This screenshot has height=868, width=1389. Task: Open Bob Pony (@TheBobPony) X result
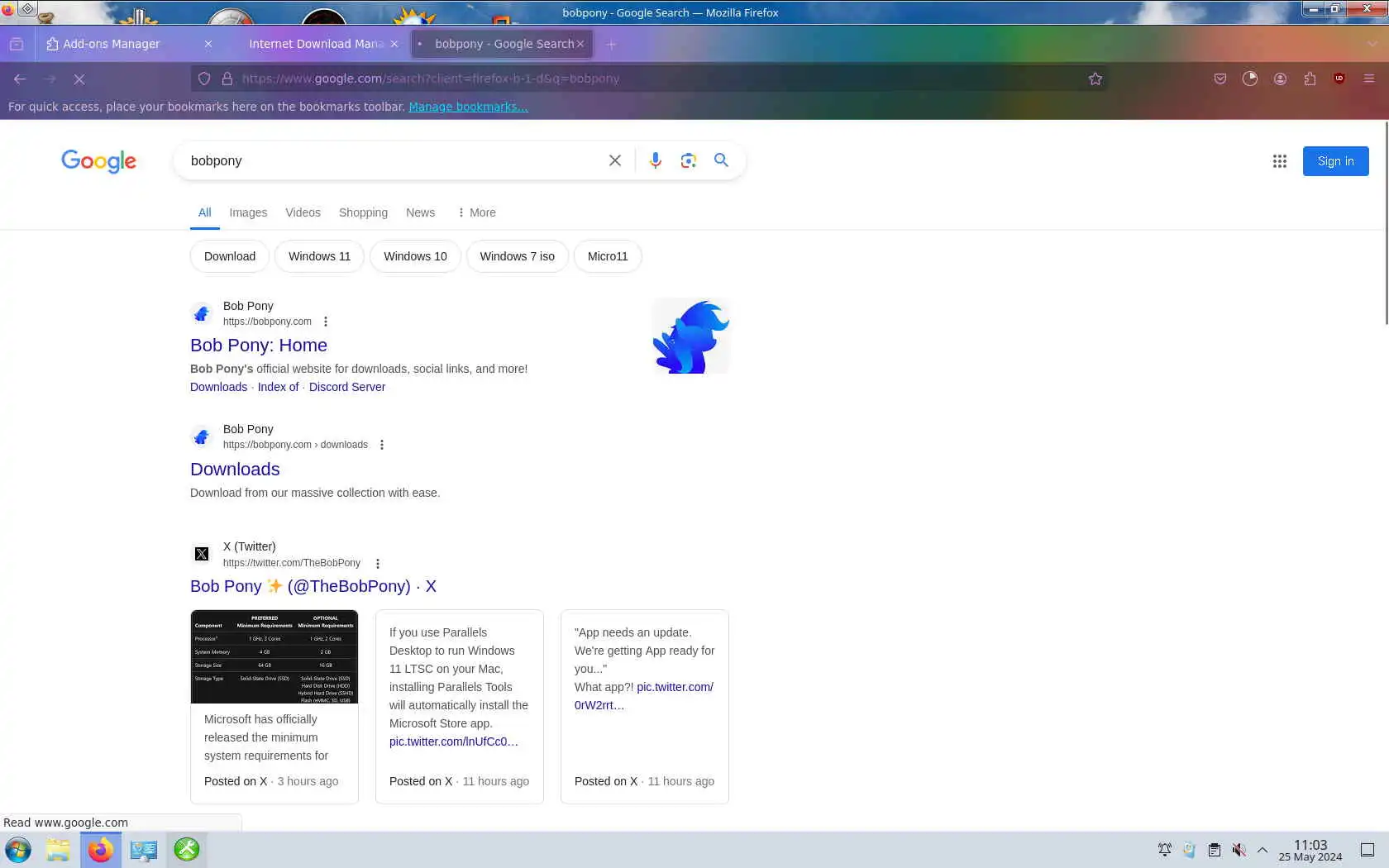[x=313, y=586]
